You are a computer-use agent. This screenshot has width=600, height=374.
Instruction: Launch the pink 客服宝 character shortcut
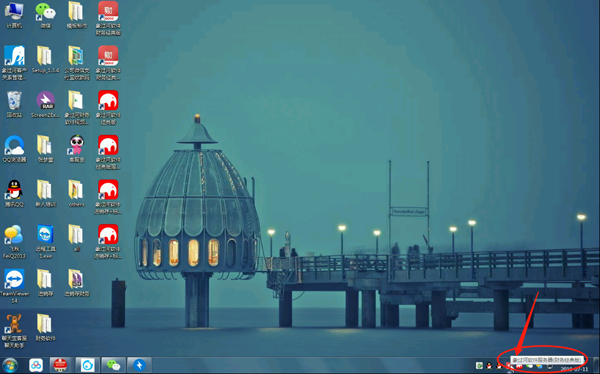77,149
